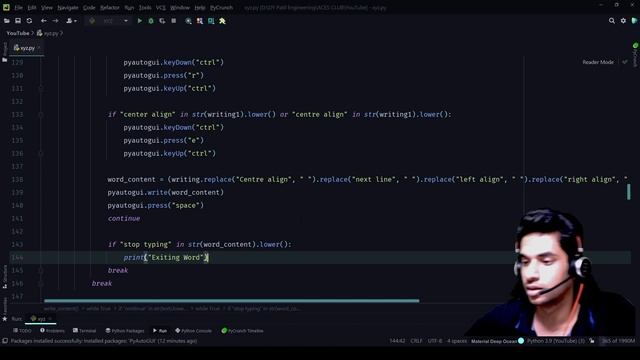Open the VCS menu
This screenshot has height=360, width=640.
coord(161,8)
